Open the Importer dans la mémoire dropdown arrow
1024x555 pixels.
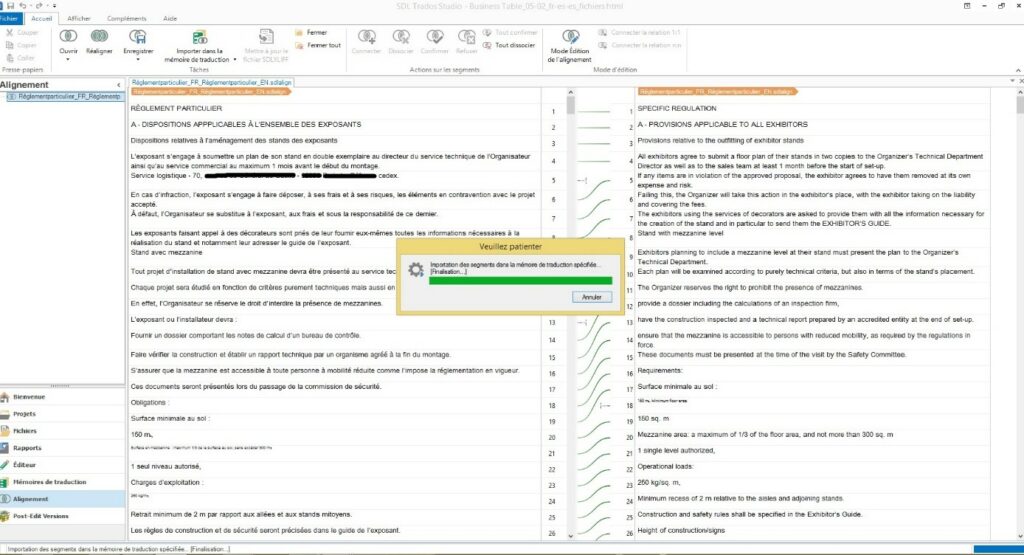tap(234, 59)
